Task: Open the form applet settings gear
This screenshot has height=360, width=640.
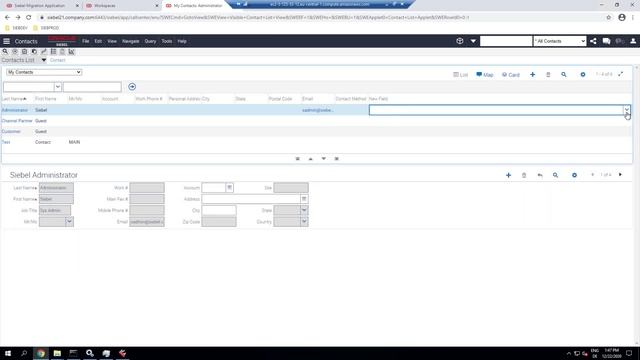Action: click(574, 175)
